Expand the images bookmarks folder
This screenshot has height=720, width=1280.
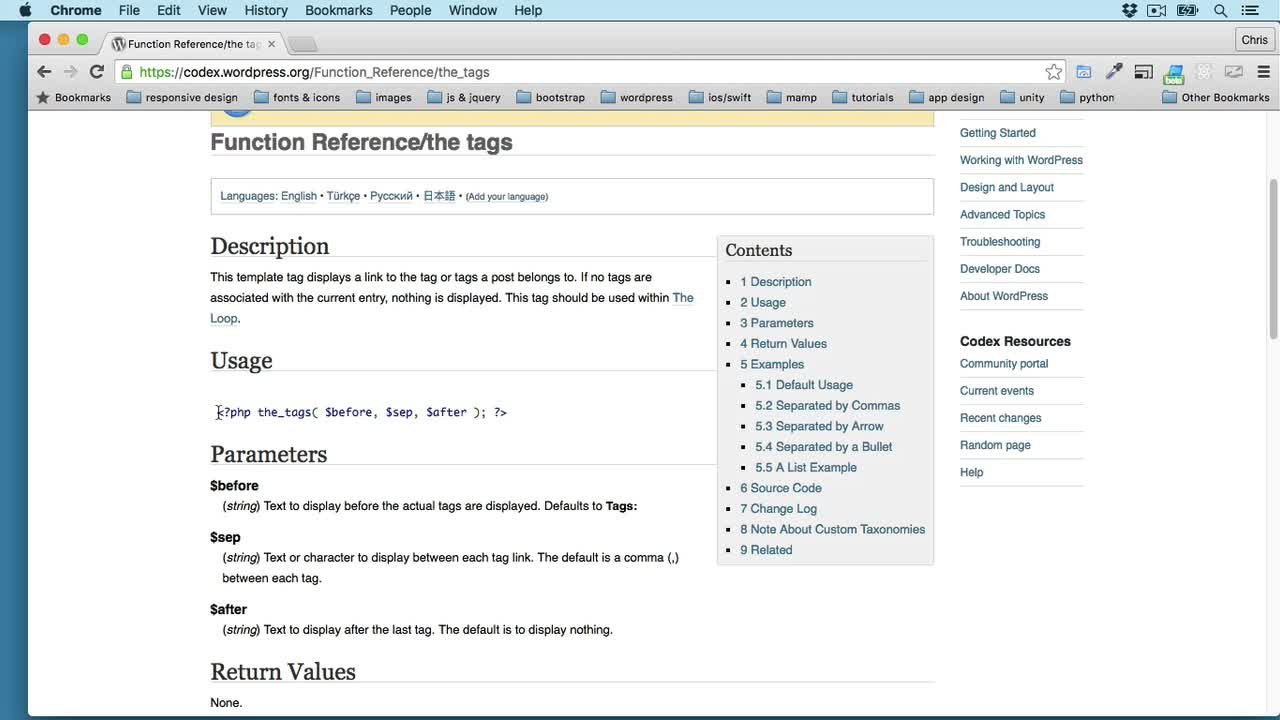384,97
